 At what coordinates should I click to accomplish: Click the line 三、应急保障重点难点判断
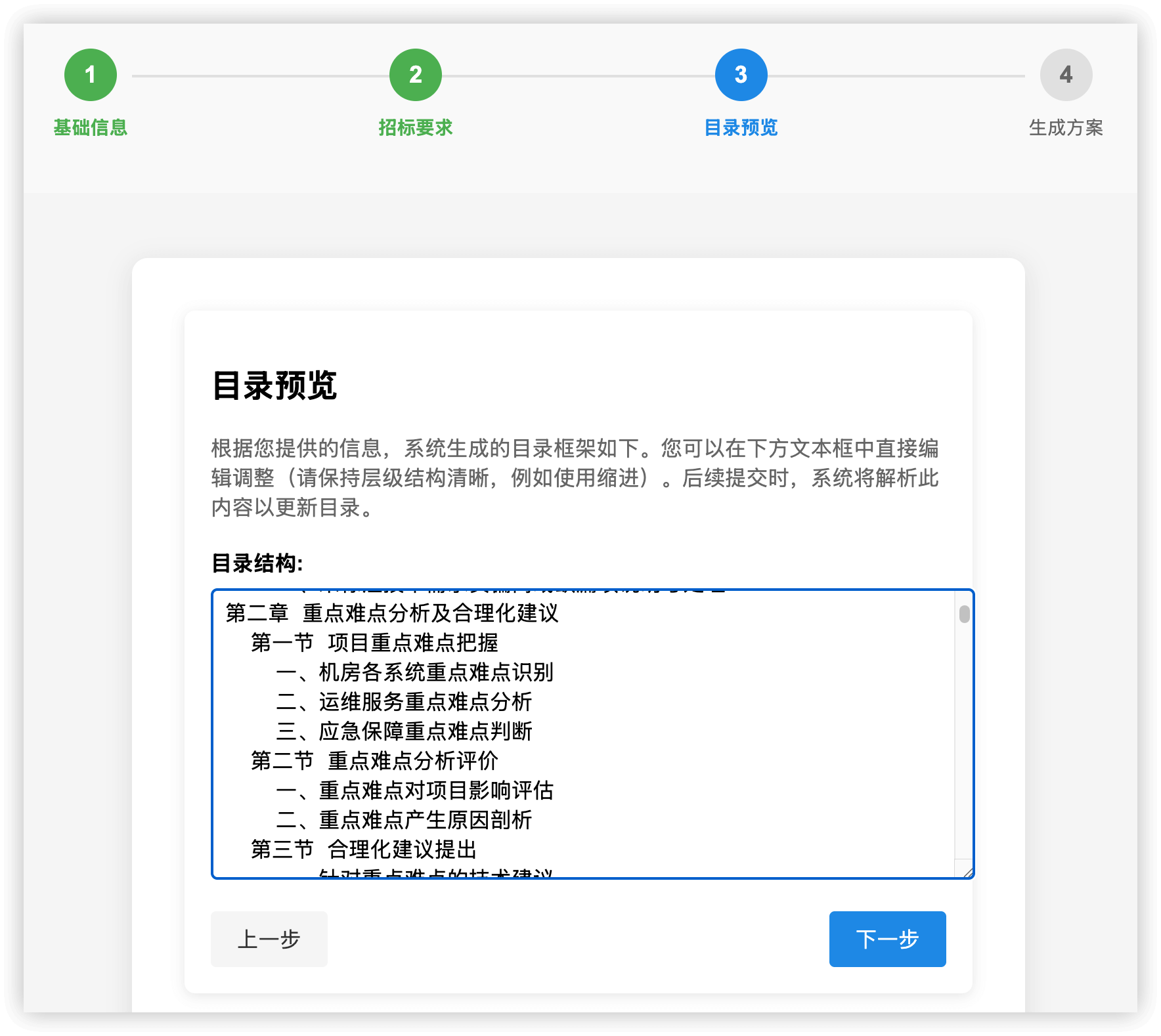click(x=404, y=731)
